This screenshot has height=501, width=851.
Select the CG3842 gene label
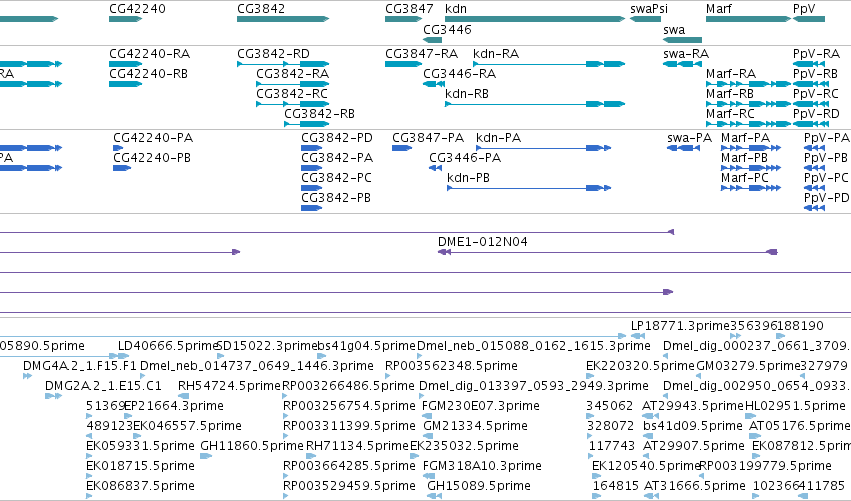261,9
